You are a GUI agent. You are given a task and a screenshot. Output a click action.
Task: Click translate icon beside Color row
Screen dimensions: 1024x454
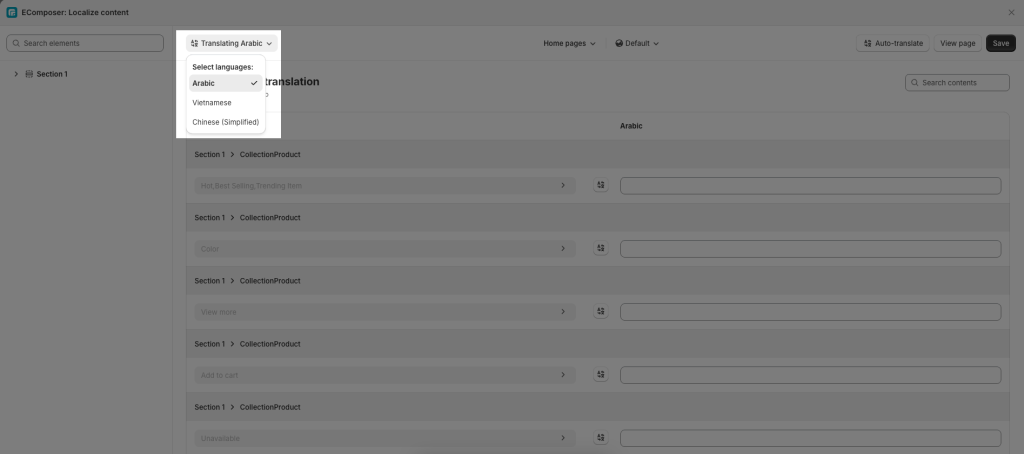(x=601, y=249)
